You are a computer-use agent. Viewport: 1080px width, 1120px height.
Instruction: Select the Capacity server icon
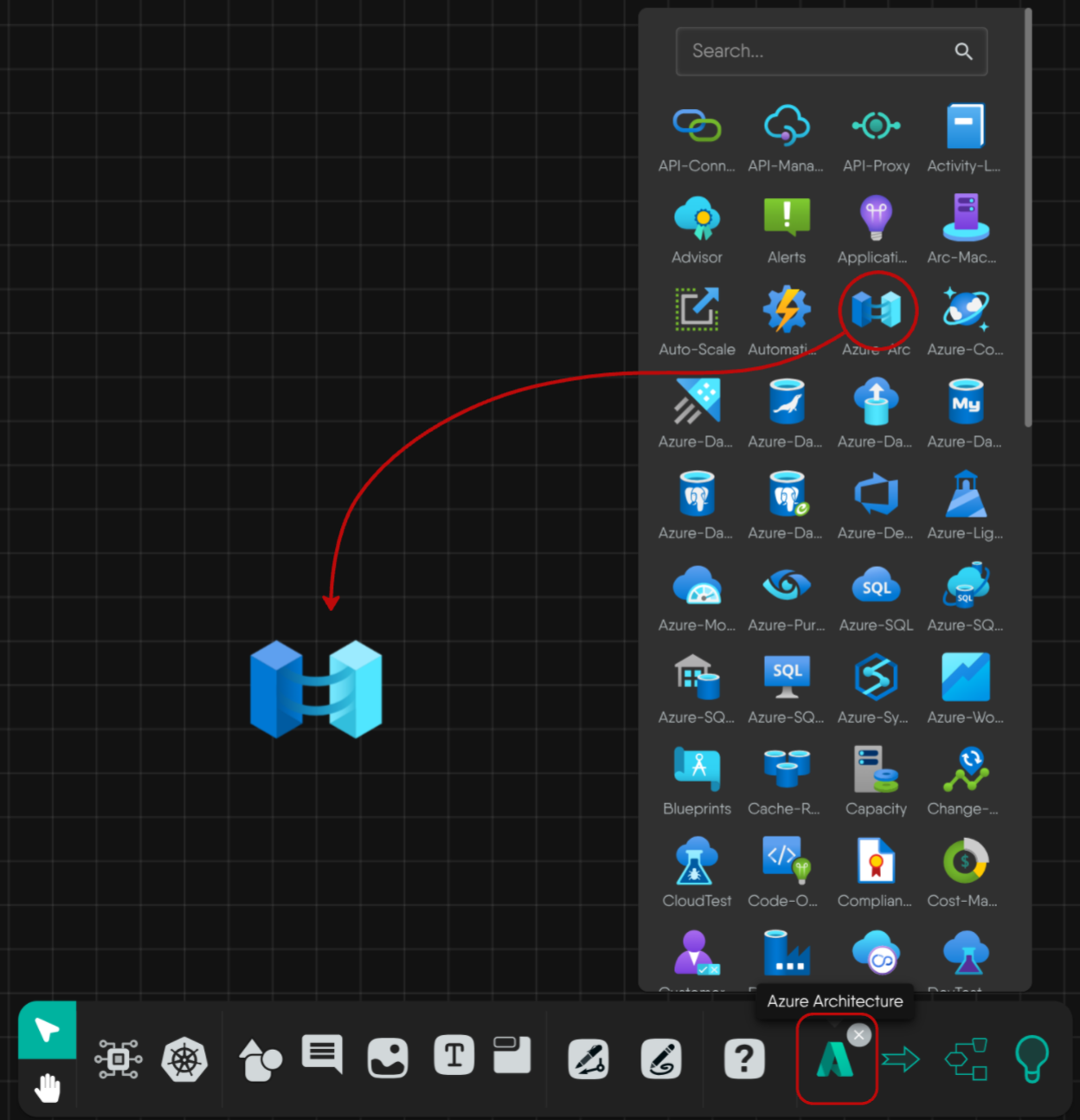876,769
